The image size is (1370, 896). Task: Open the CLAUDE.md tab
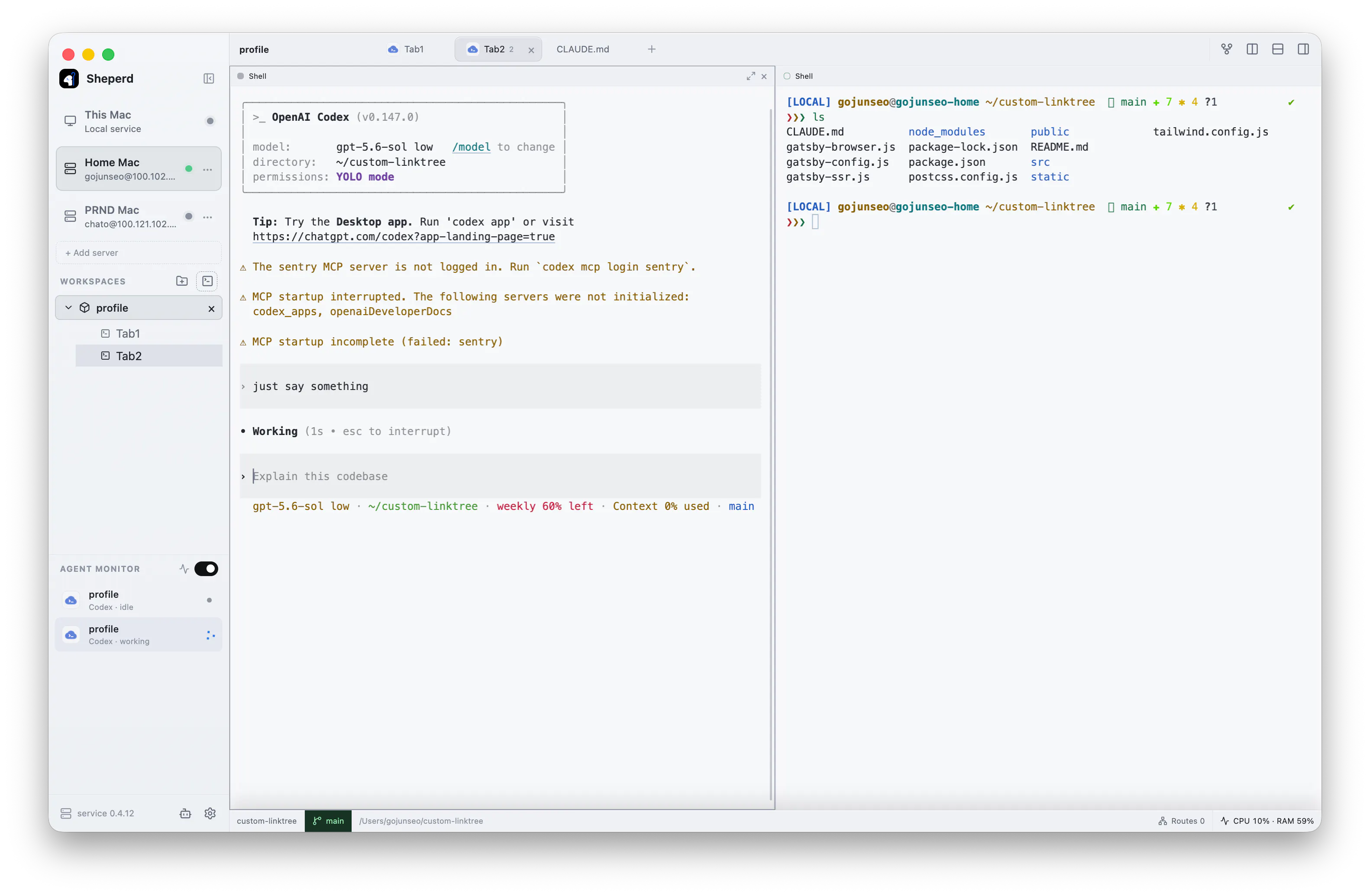coord(582,49)
